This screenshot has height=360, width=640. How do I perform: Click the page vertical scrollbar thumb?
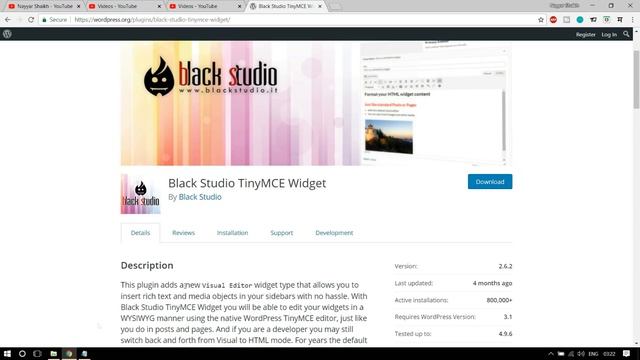[636, 80]
